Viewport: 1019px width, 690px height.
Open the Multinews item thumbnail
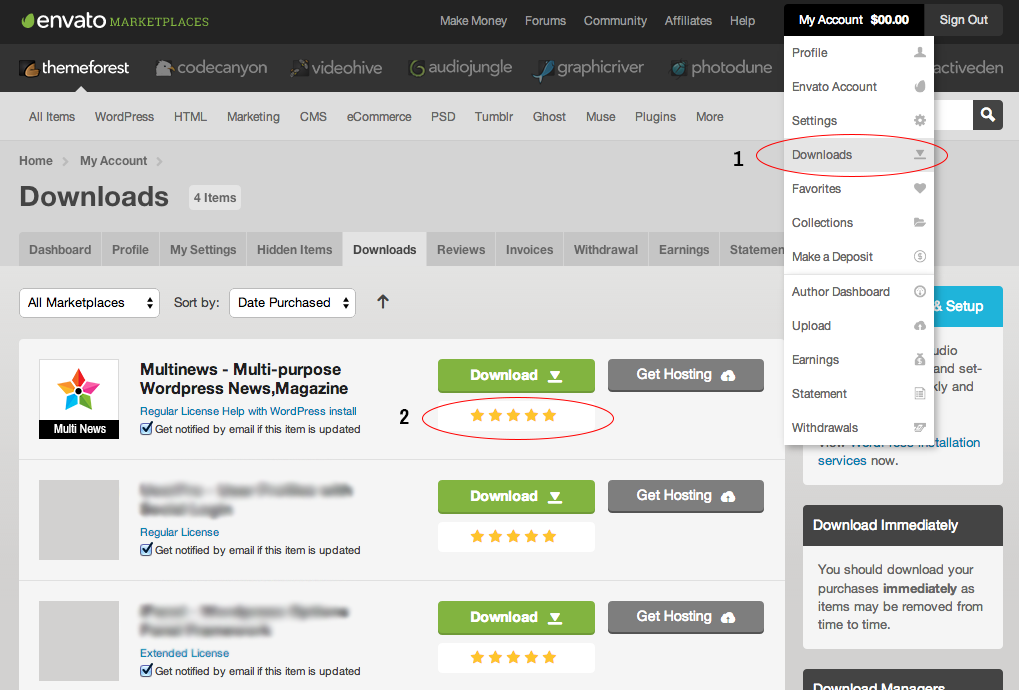[79, 398]
